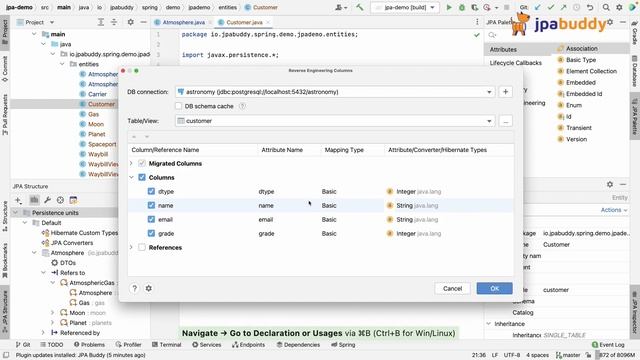Show DB schema cache help tooltip icon
Screen dimensions: 640x360
(242, 106)
